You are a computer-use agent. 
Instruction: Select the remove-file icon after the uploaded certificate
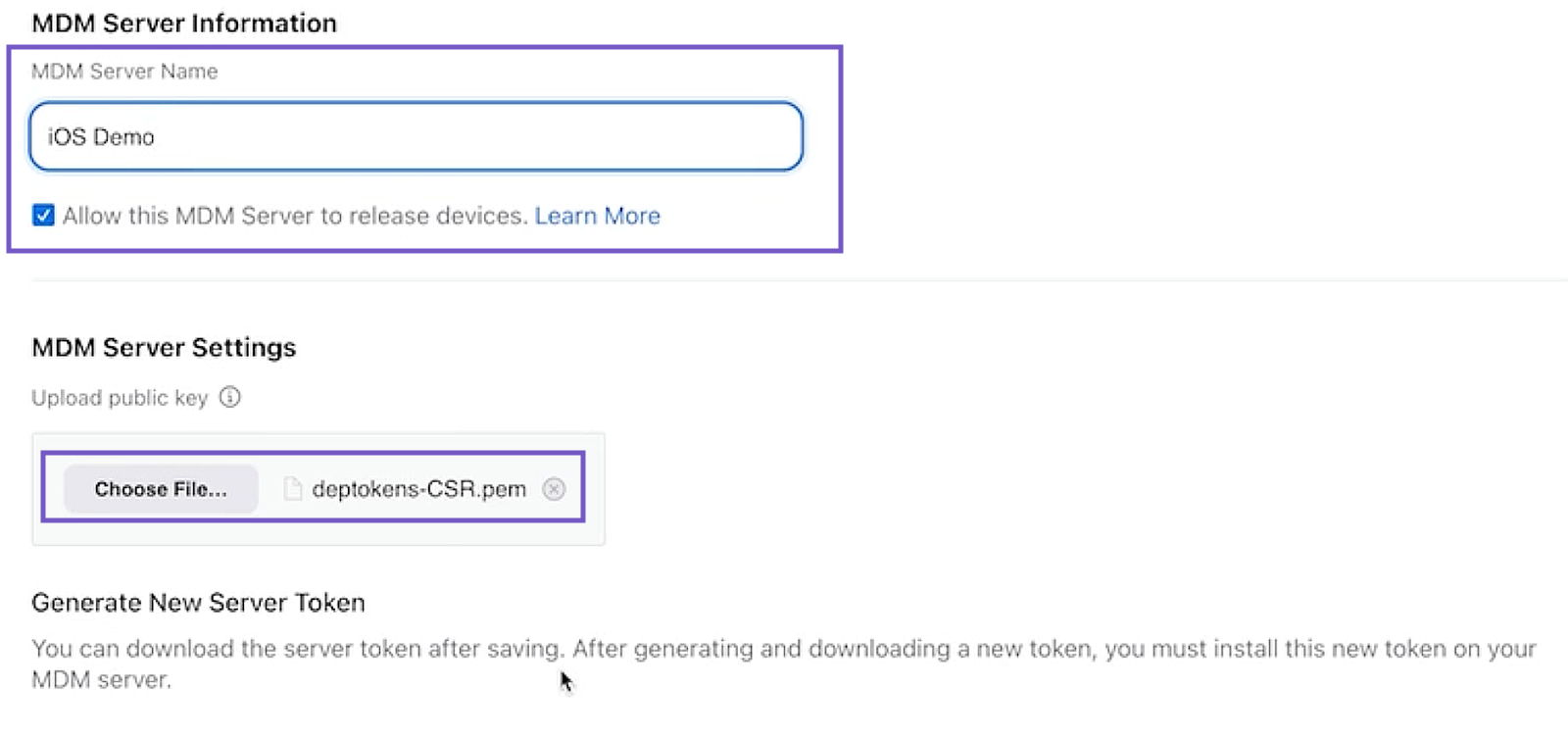554,489
